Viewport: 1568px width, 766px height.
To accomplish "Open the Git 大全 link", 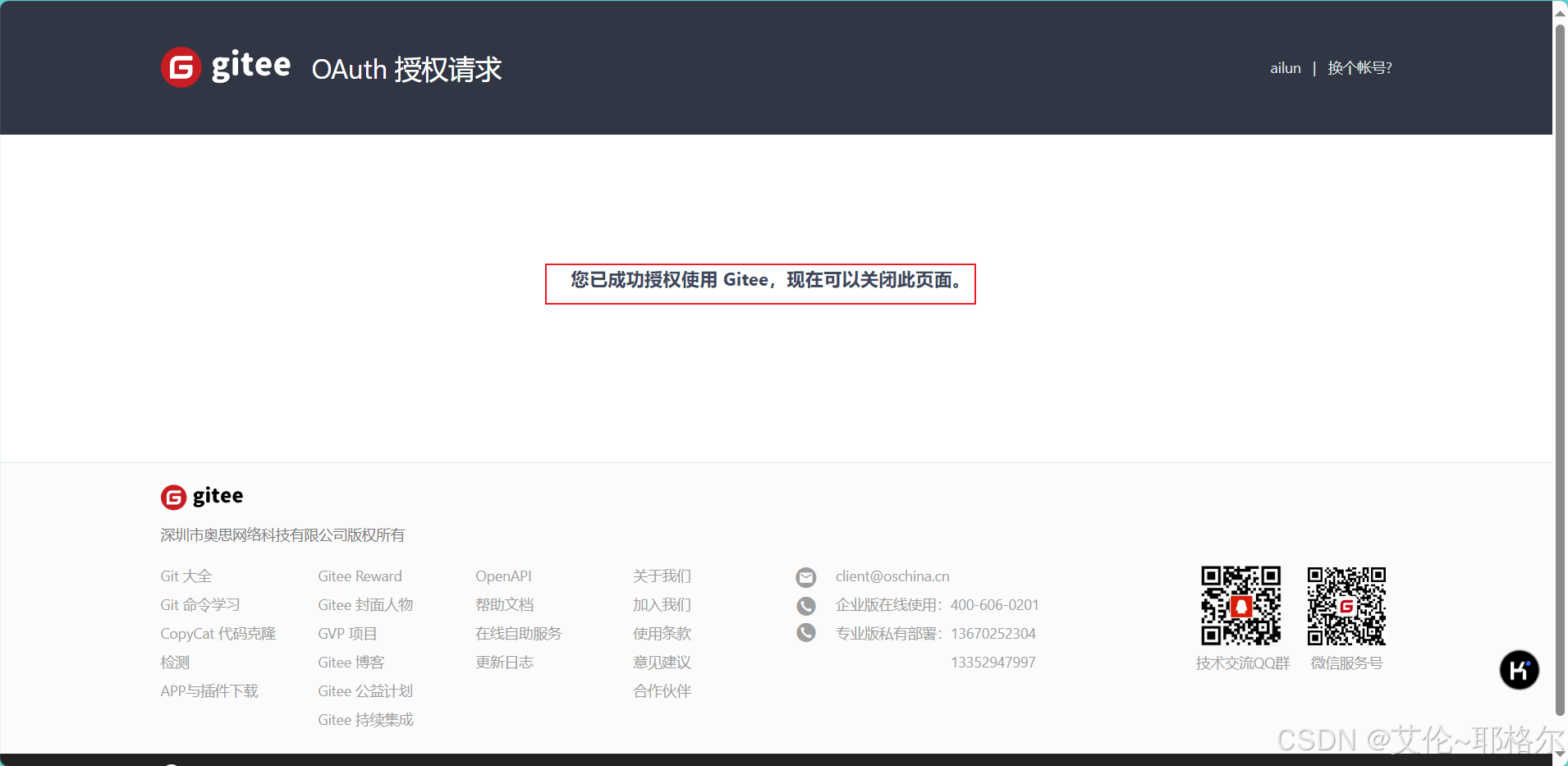I will pos(186,576).
